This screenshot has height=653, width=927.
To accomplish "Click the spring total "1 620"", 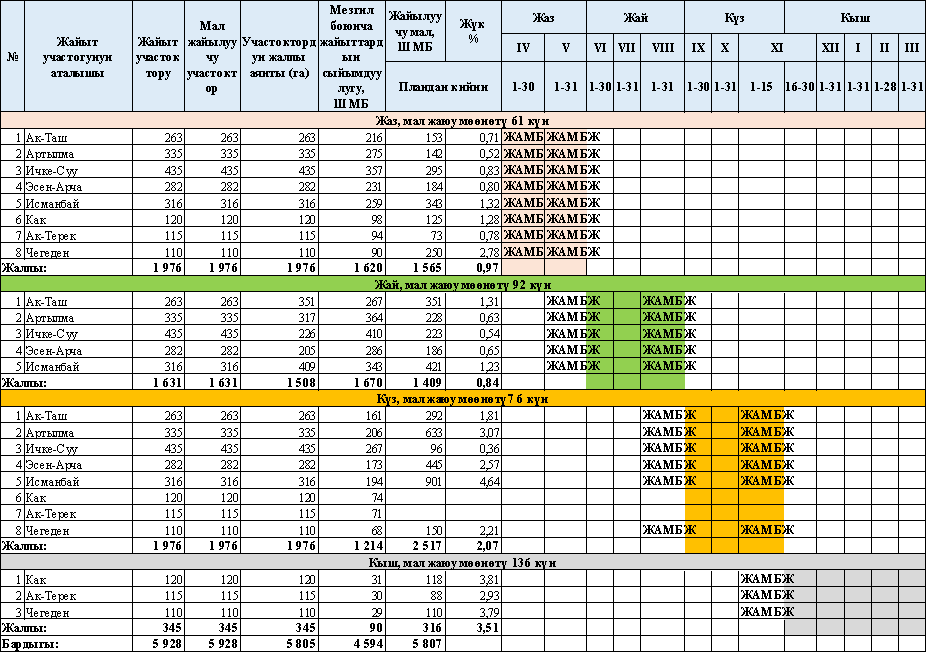I will click(x=352, y=268).
